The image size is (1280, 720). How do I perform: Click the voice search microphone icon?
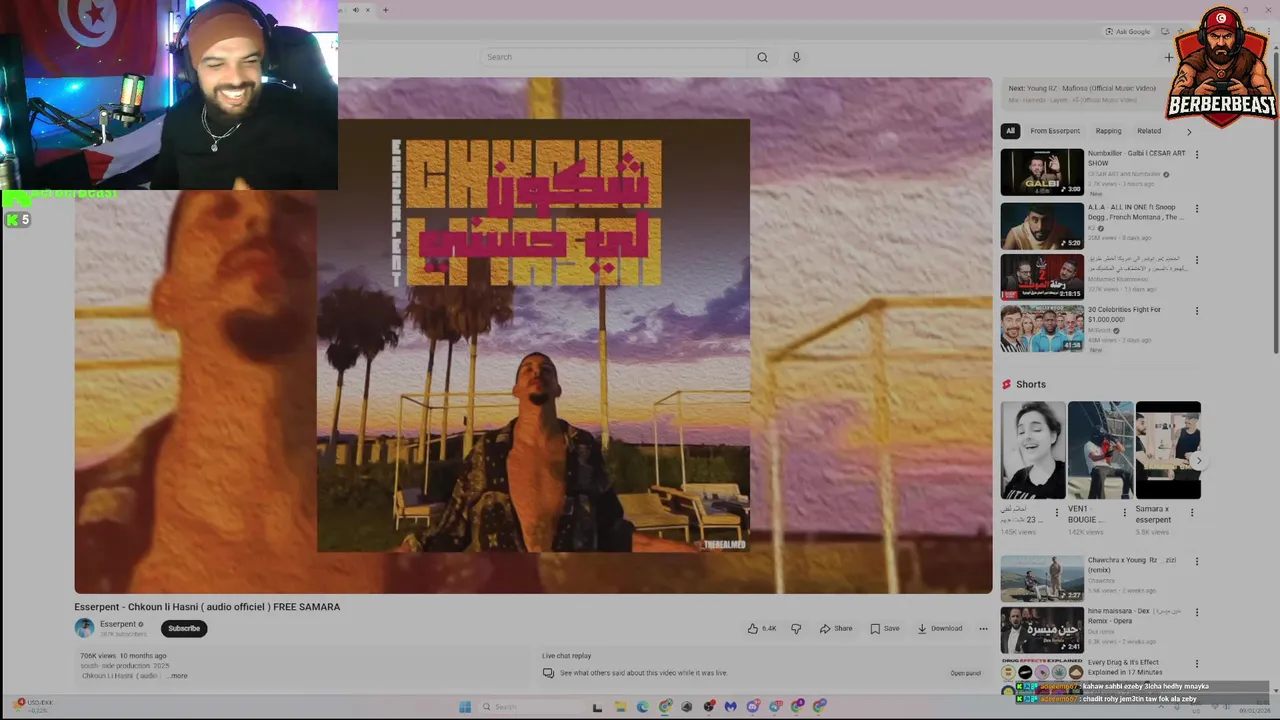tap(796, 57)
